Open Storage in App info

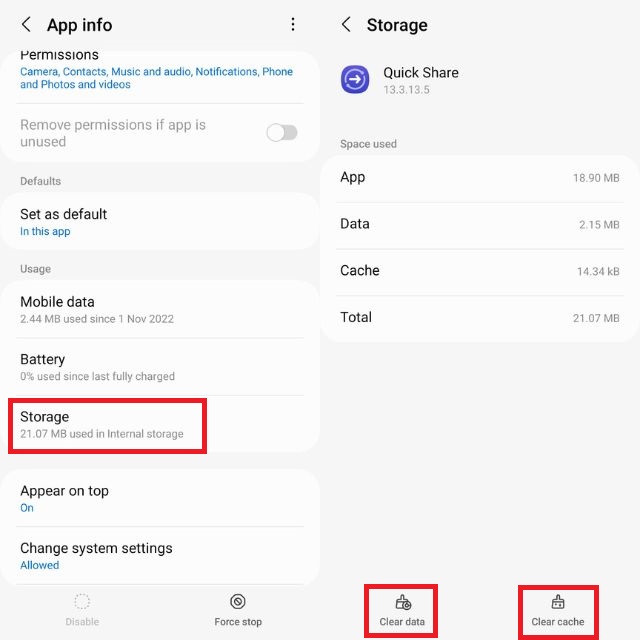click(106, 425)
